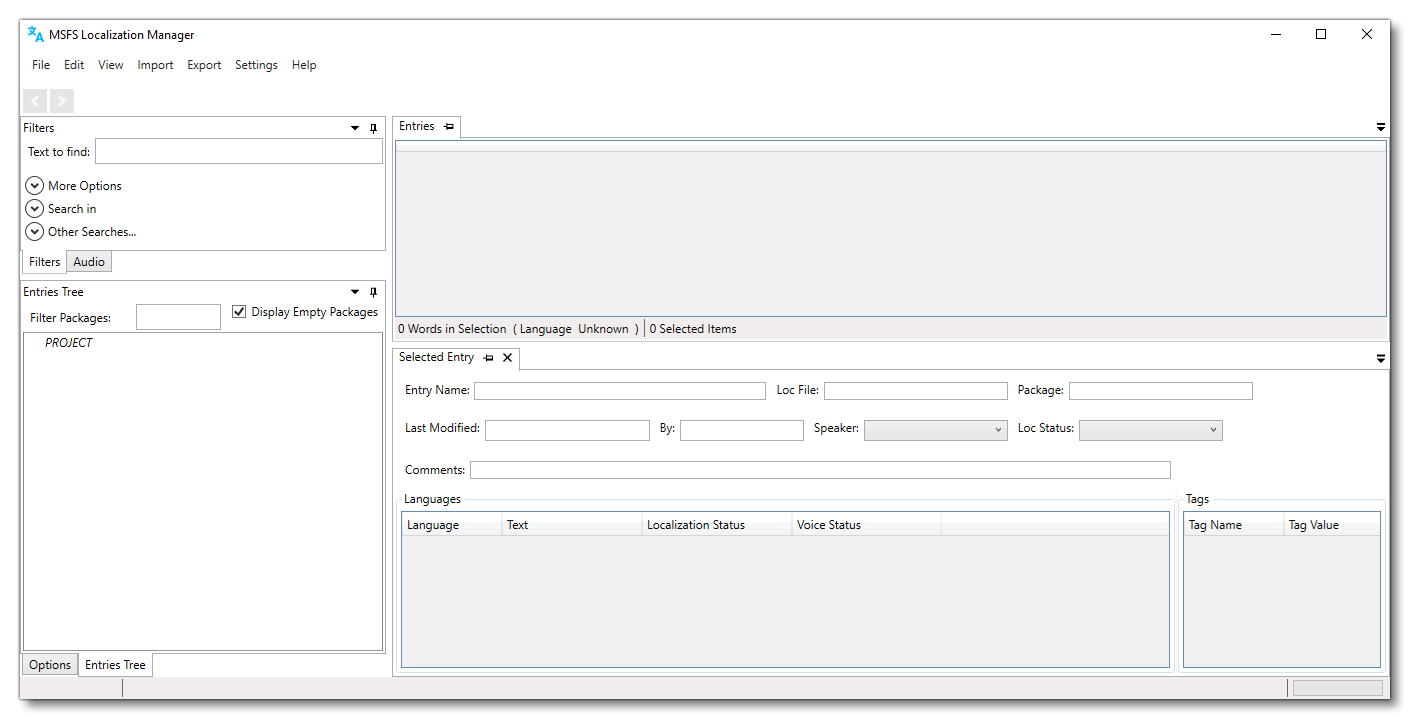
Task: Expand the More Options section
Action: (35, 185)
